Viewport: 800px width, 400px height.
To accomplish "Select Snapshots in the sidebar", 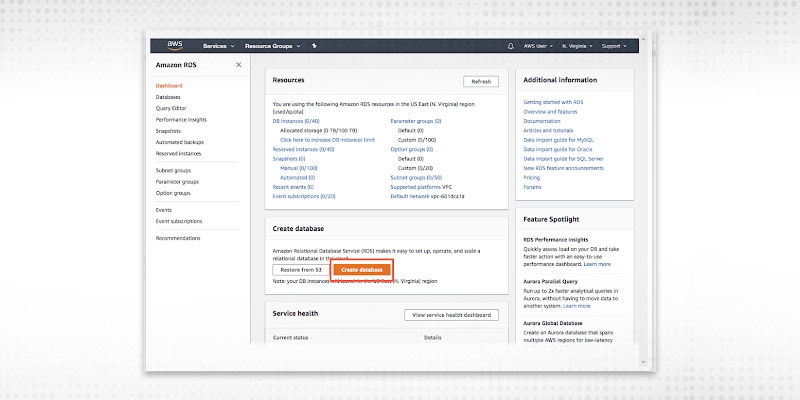I will [x=168, y=131].
